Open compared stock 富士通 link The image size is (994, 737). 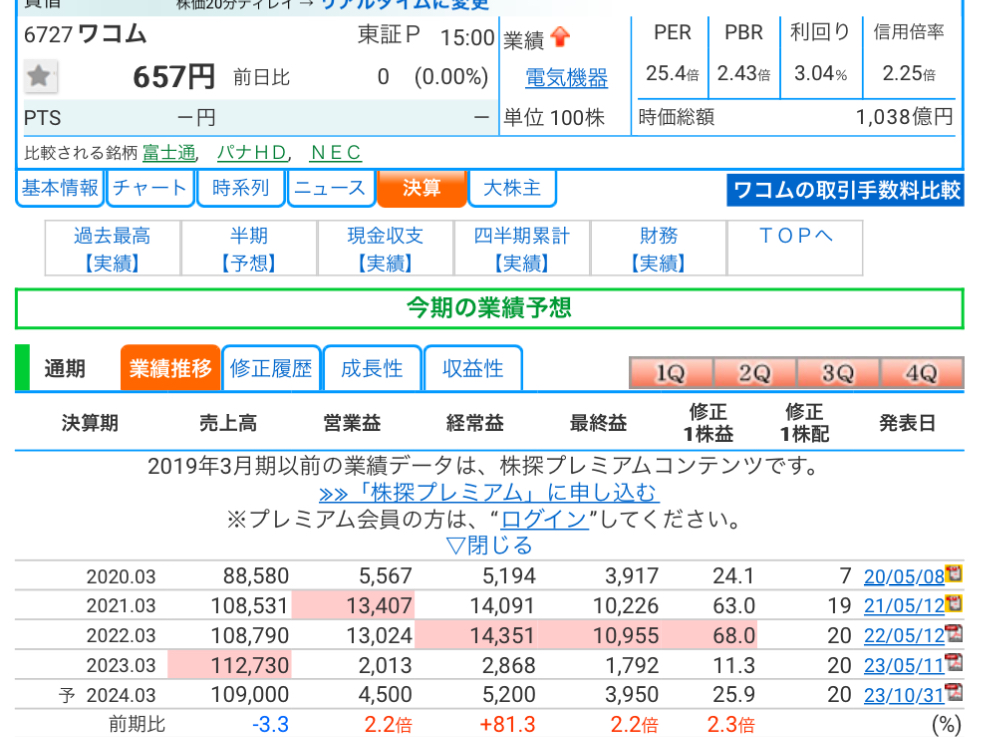tap(169, 153)
